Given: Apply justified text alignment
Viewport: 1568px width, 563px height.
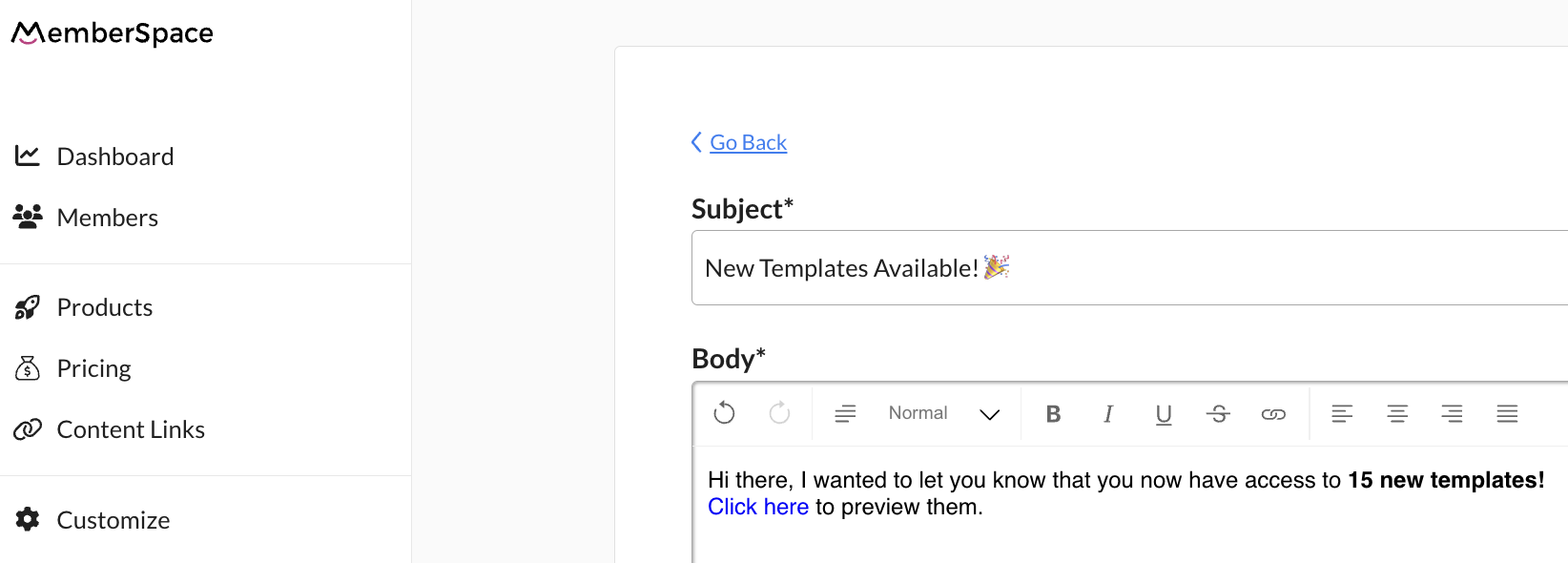Looking at the screenshot, I should point(1507,413).
